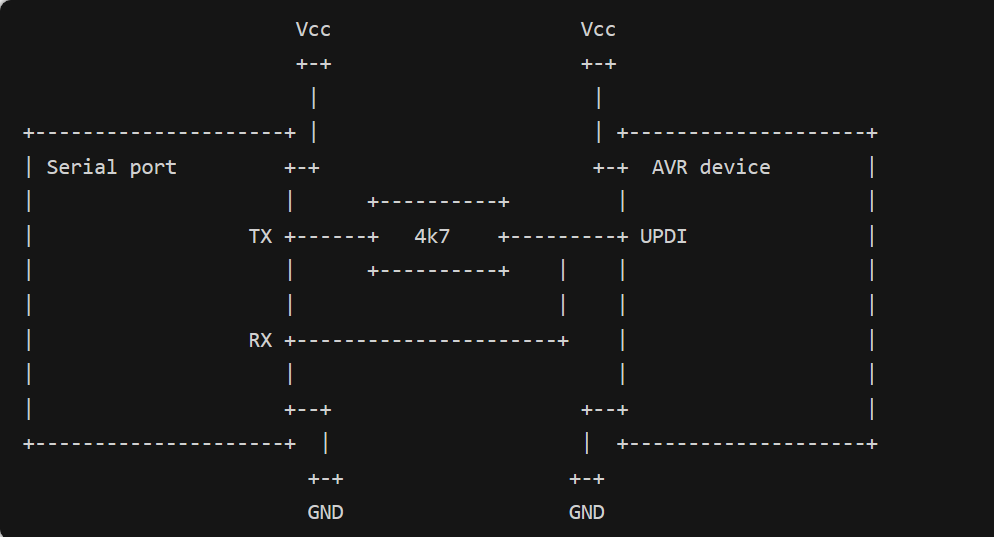Select the 'AVR device' text
994x537 pixels.
711,167
